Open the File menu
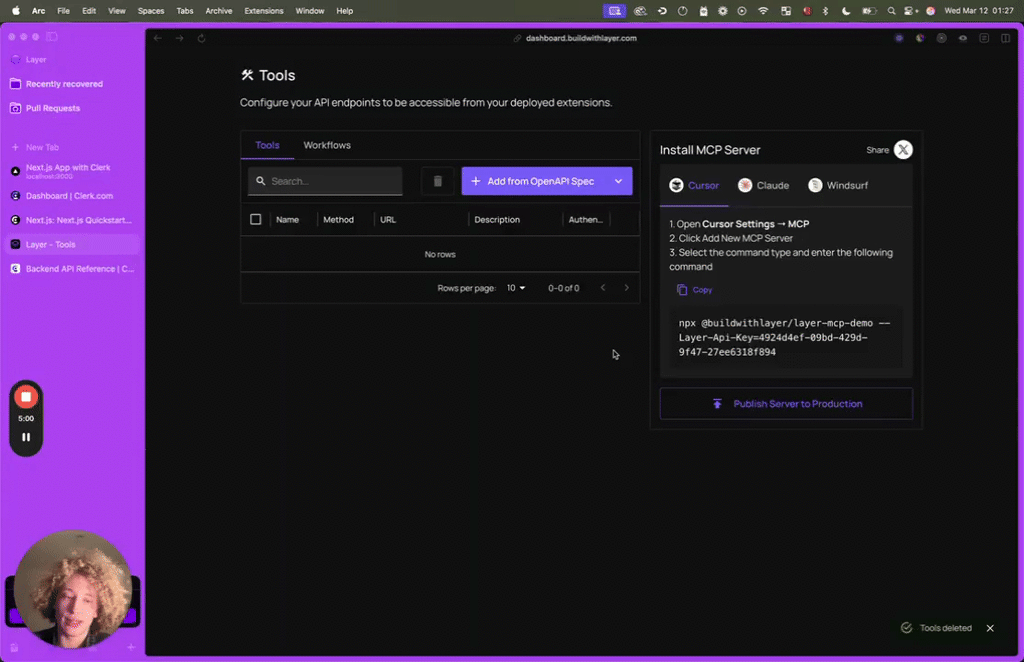 [x=63, y=10]
